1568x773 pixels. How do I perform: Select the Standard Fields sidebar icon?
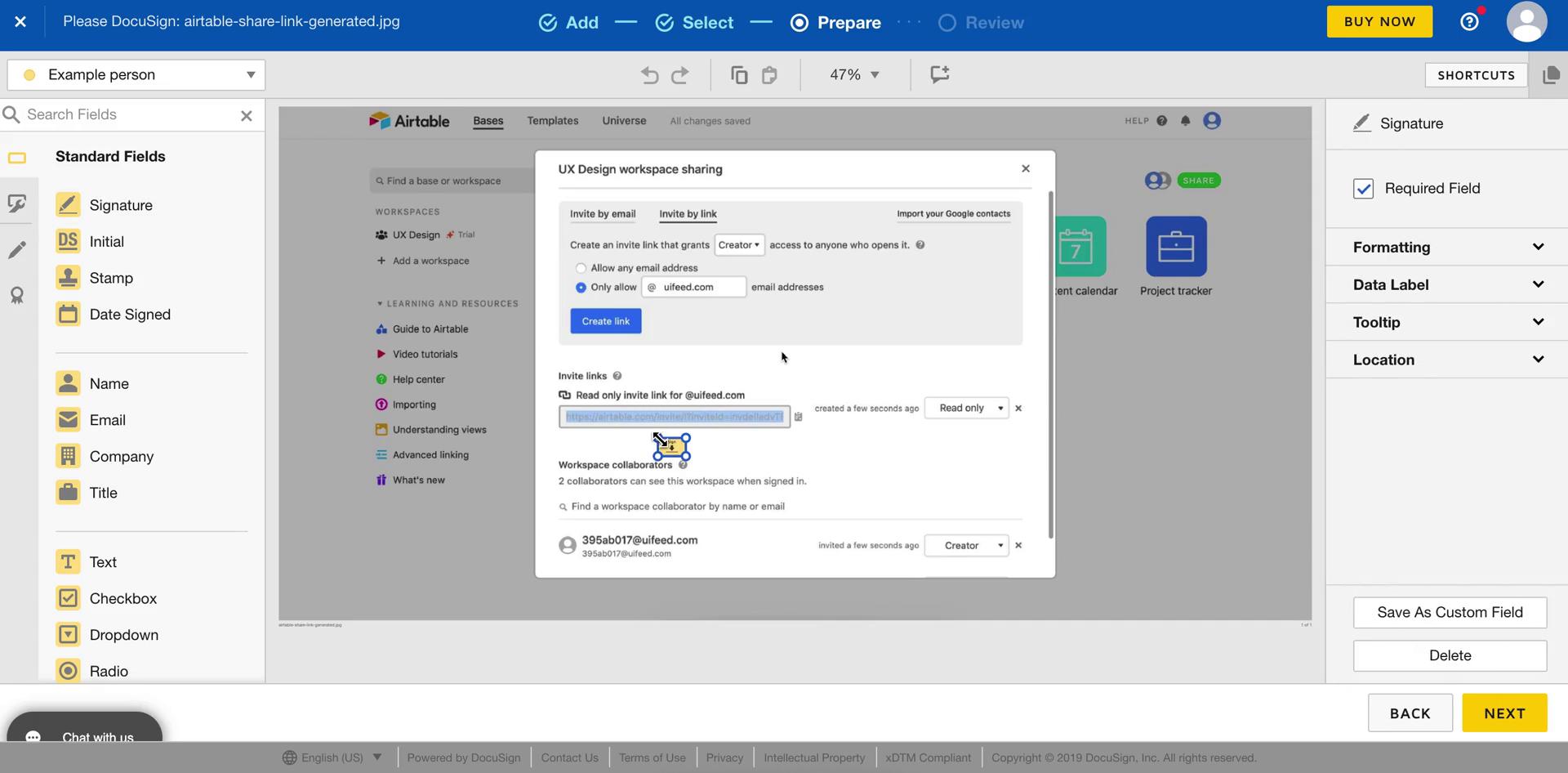click(x=17, y=158)
